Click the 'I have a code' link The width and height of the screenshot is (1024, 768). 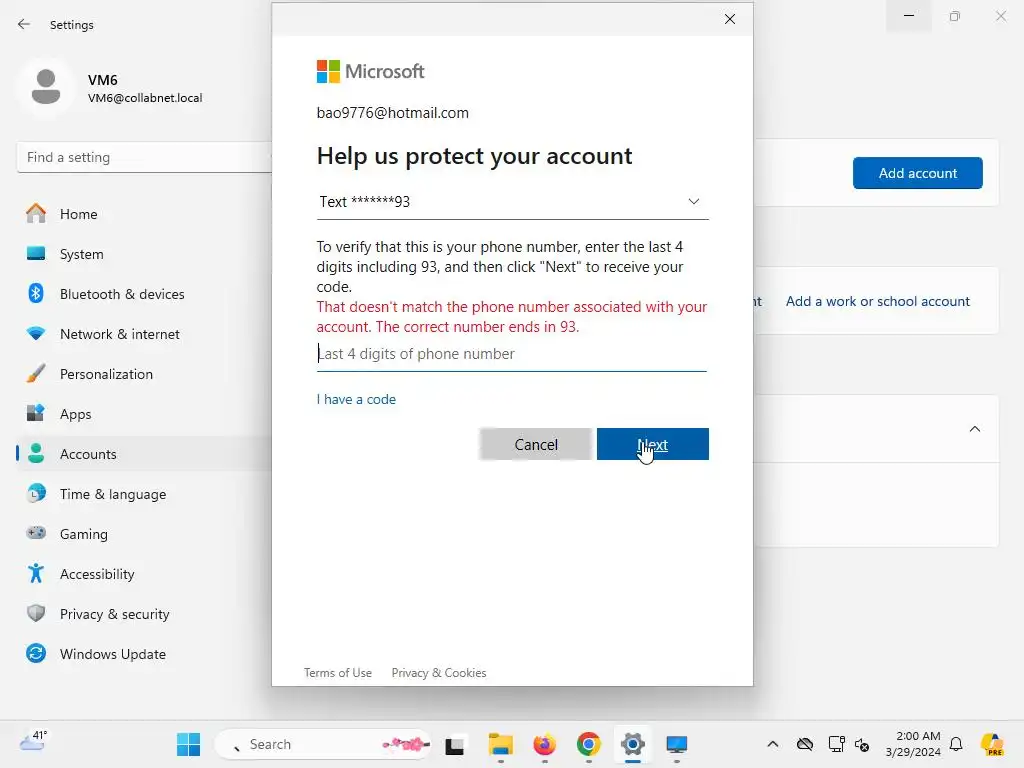pos(356,399)
